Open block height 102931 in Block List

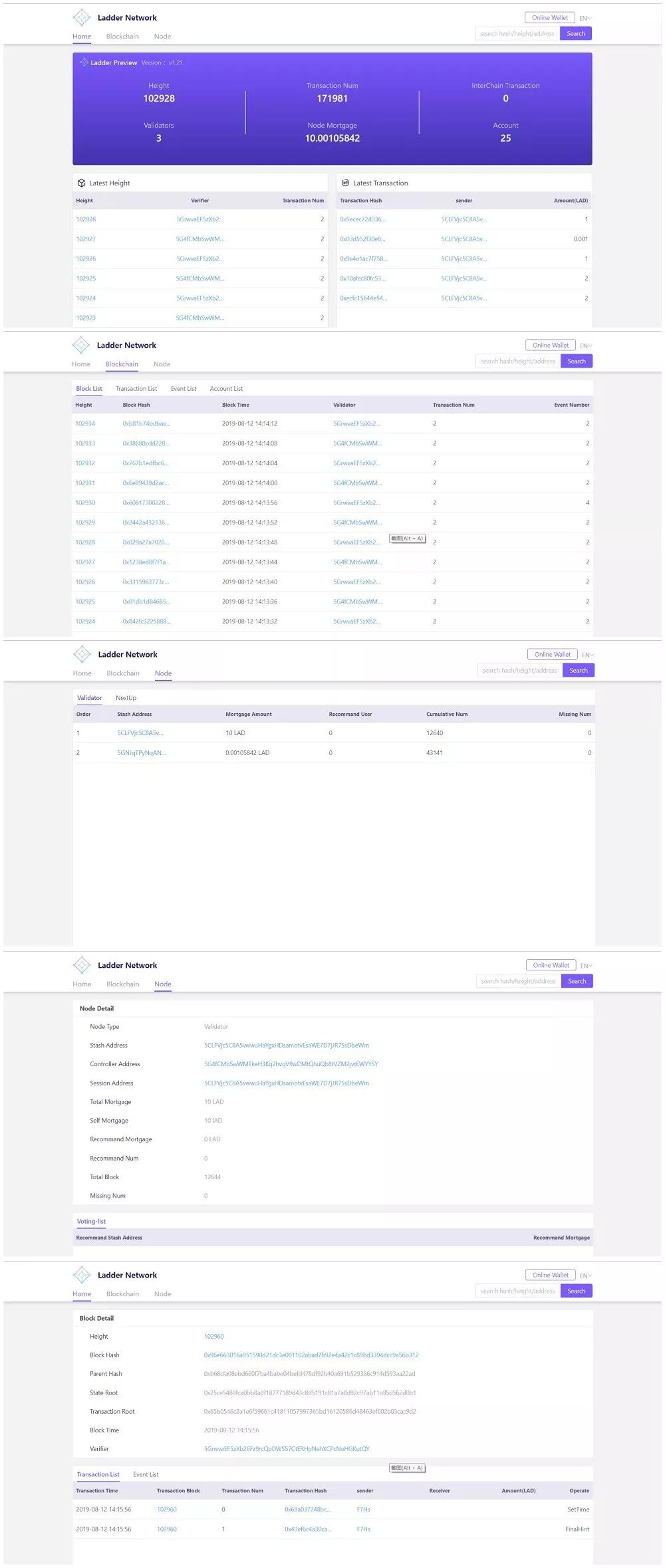click(x=85, y=483)
